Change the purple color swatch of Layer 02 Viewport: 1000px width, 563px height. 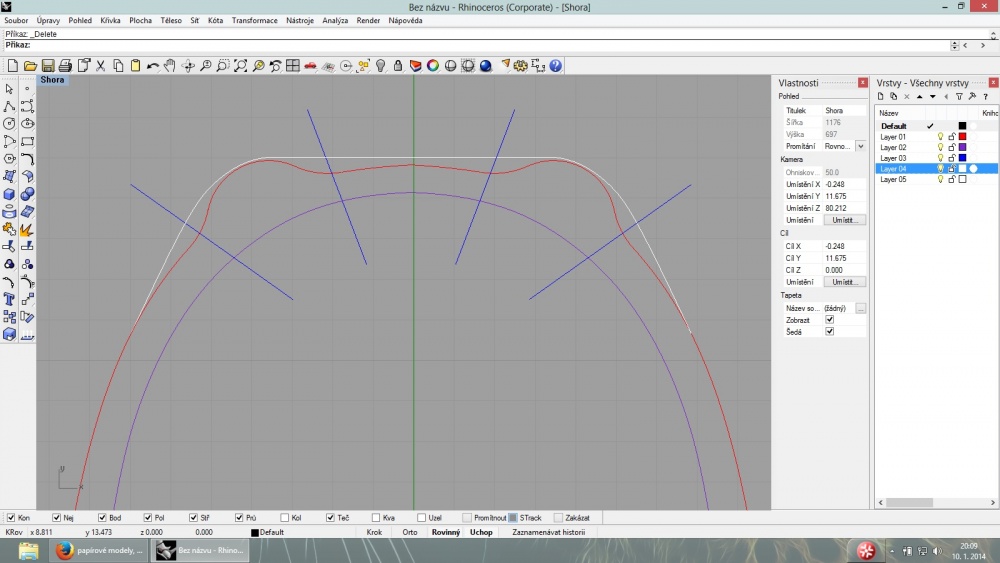point(962,147)
